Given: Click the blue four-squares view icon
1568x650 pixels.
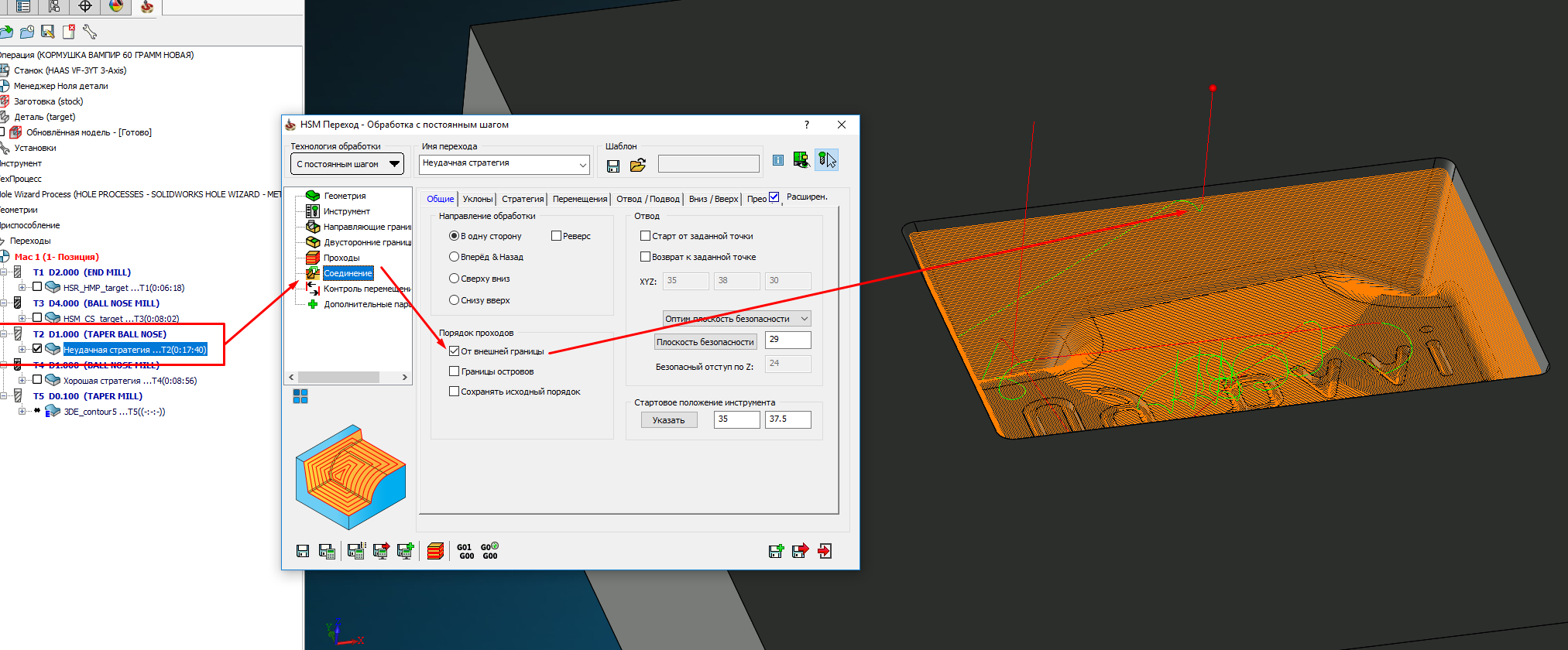Looking at the screenshot, I should pos(300,396).
